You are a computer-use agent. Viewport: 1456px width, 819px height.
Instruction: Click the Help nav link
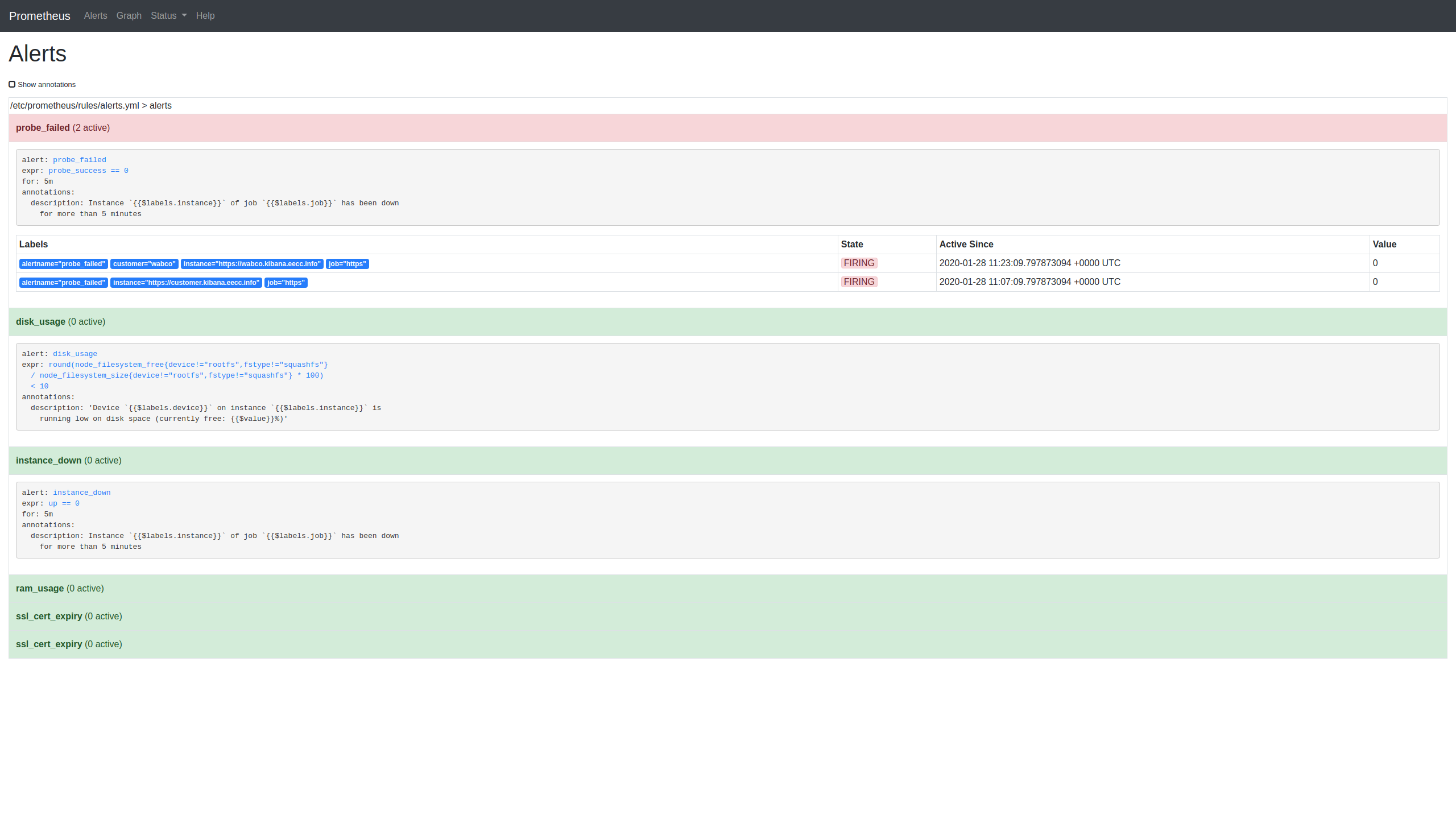tap(205, 16)
